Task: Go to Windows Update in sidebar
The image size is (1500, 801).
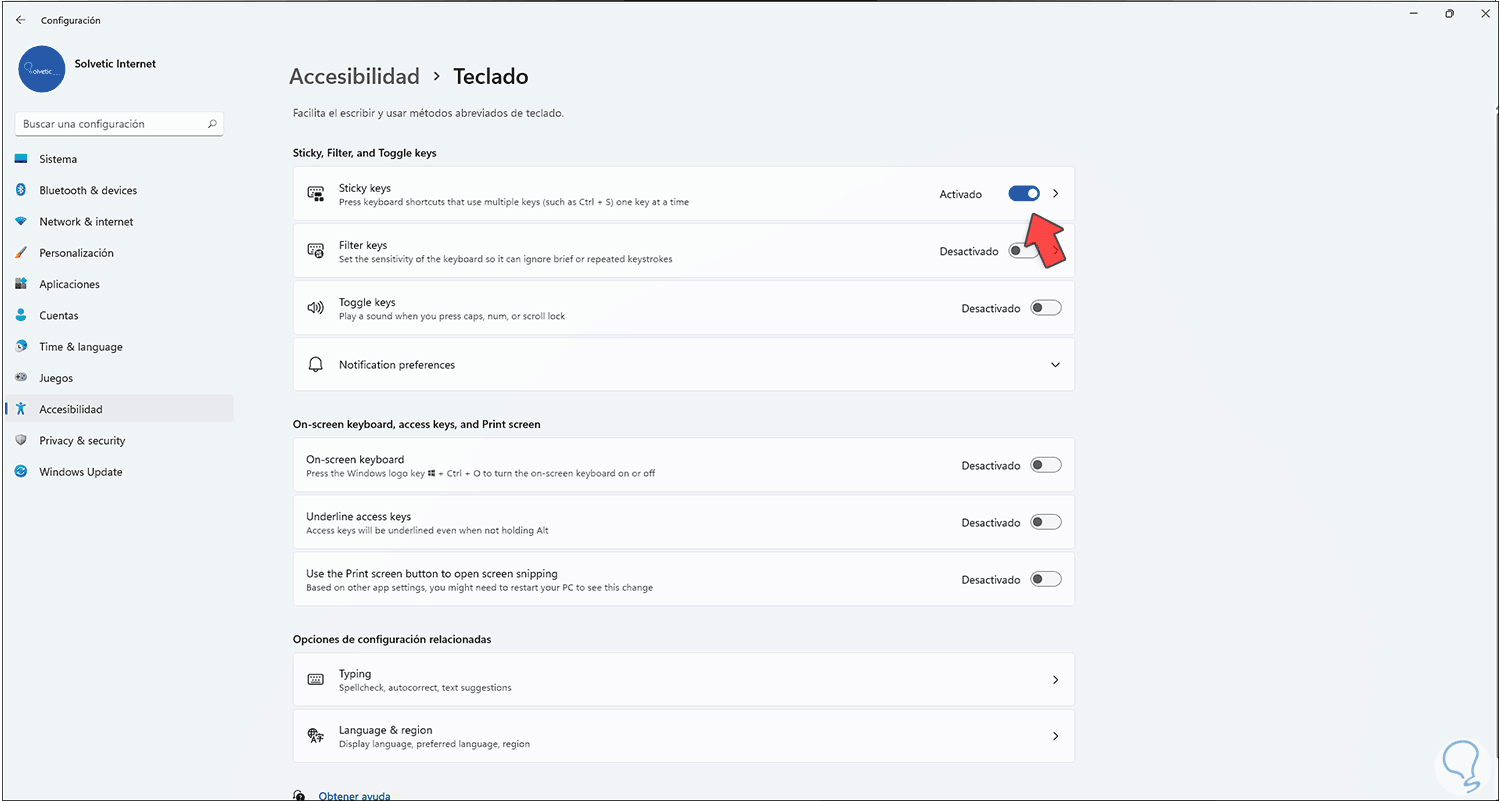Action: point(80,472)
